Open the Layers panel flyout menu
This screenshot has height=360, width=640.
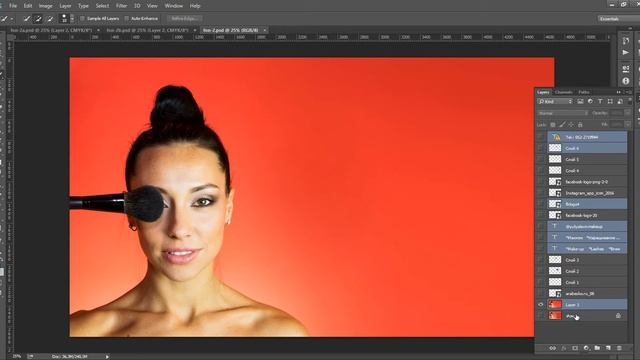pyautogui.click(x=629, y=92)
